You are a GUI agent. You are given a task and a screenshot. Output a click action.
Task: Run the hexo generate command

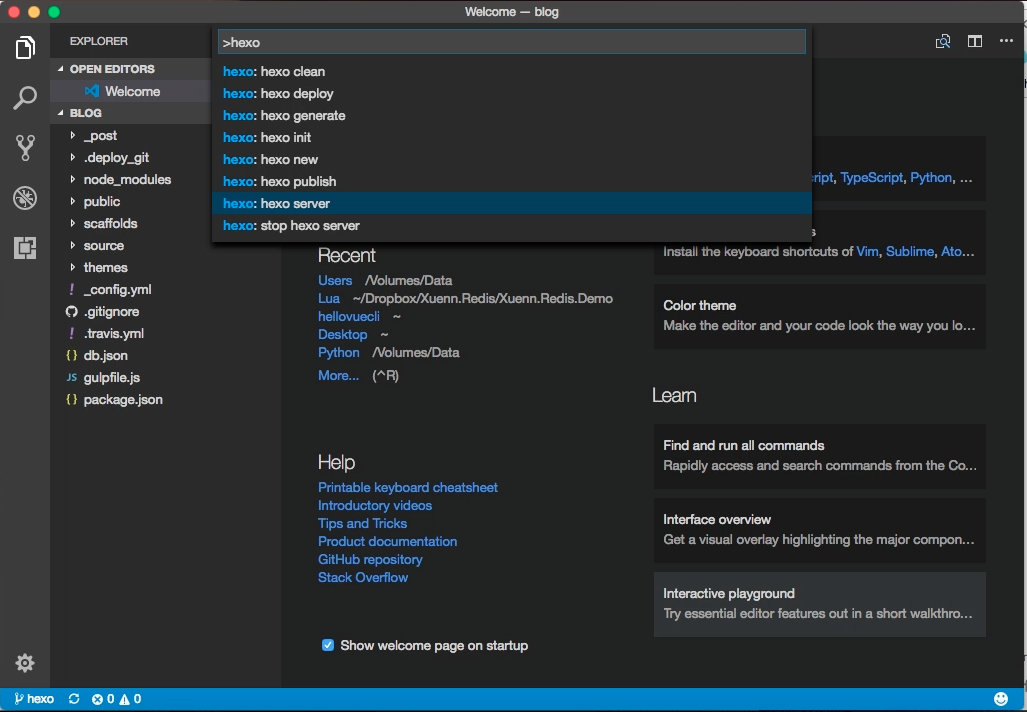point(512,115)
